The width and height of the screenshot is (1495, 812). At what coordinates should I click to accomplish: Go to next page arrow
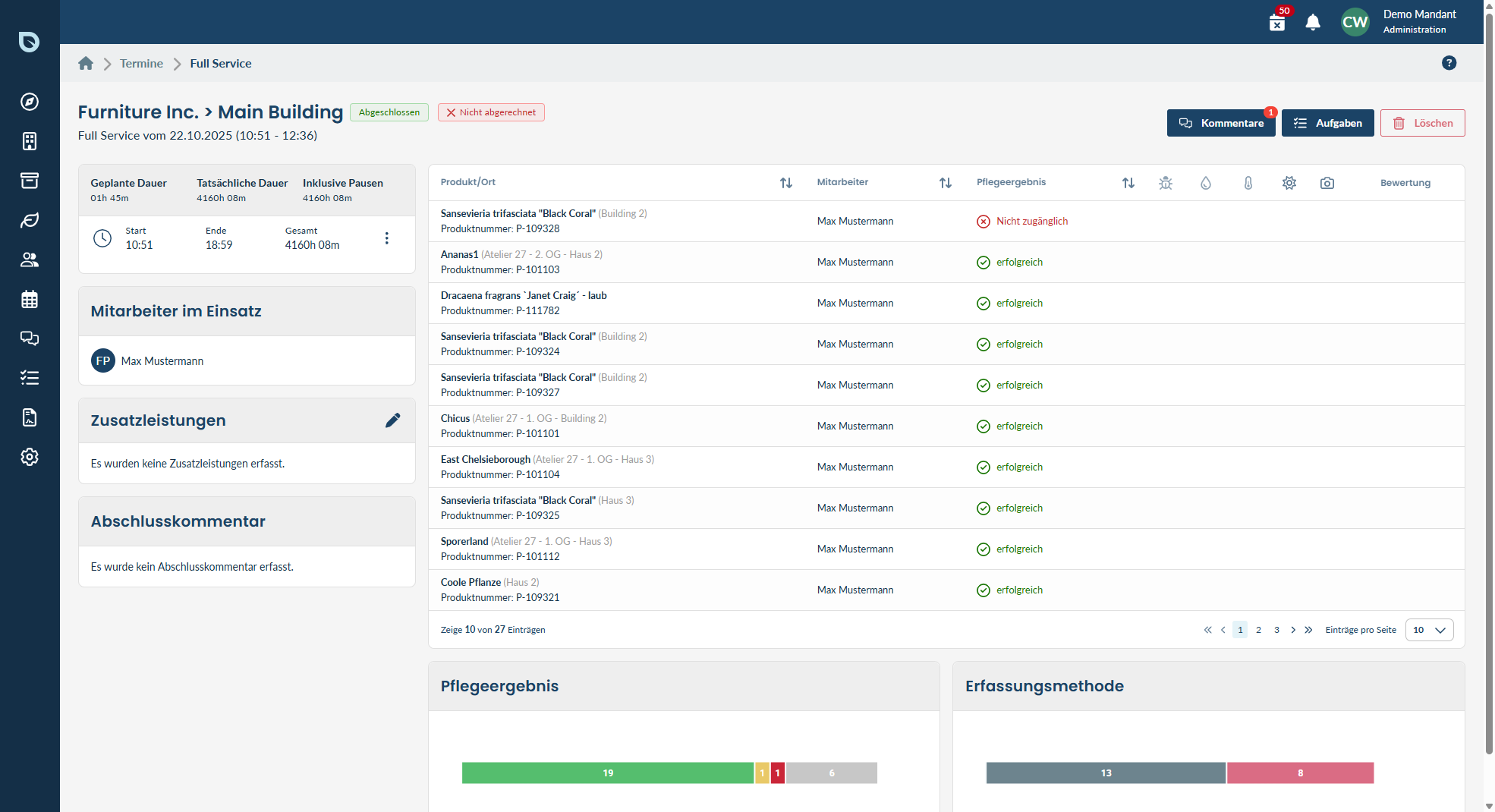tap(1293, 630)
